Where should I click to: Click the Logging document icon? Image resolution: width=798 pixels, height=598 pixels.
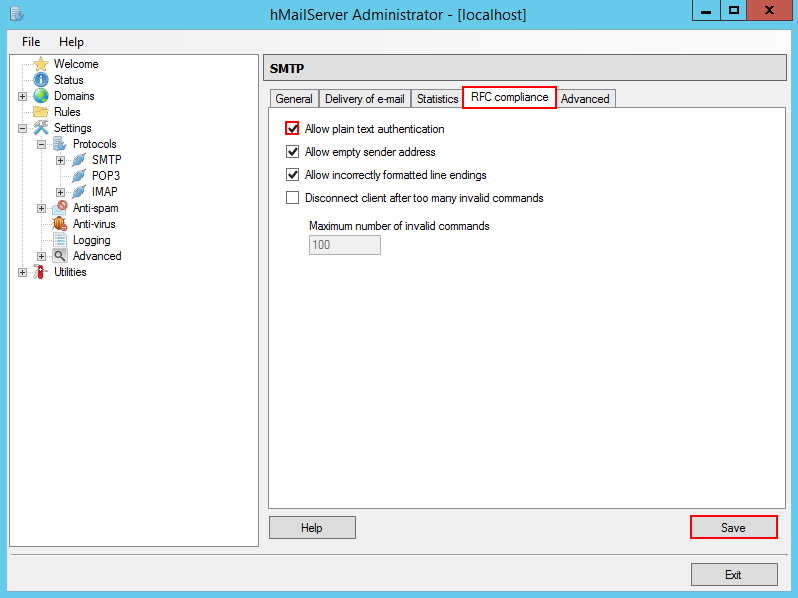60,240
